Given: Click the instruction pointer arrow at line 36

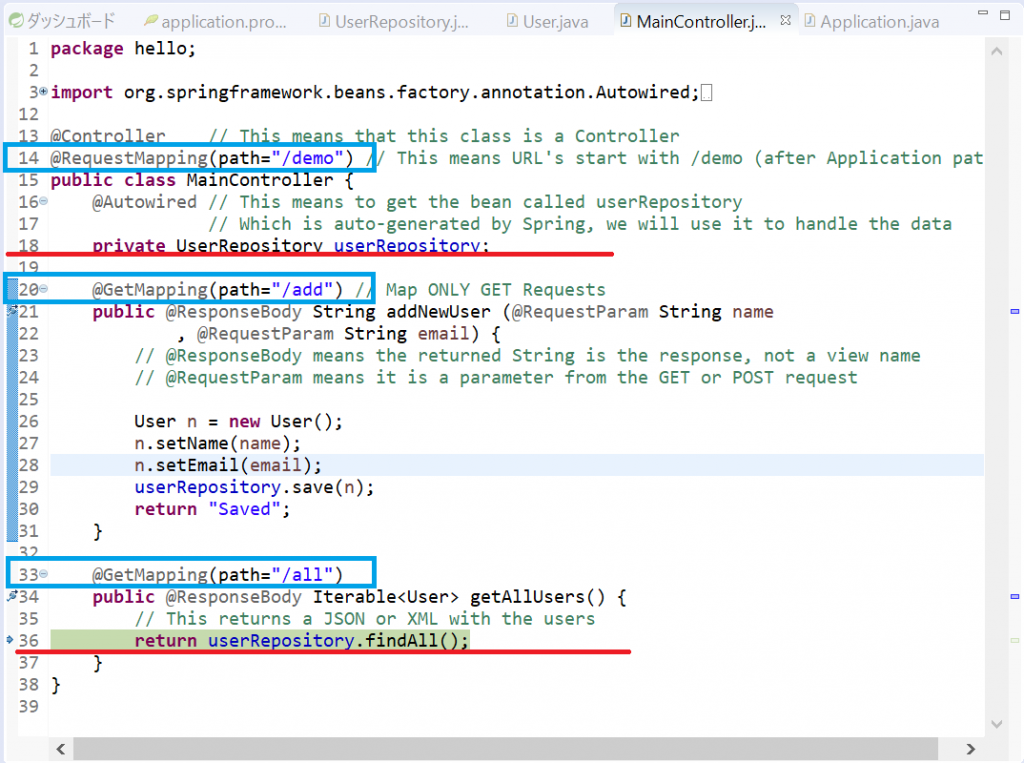Looking at the screenshot, I should click(x=11, y=641).
